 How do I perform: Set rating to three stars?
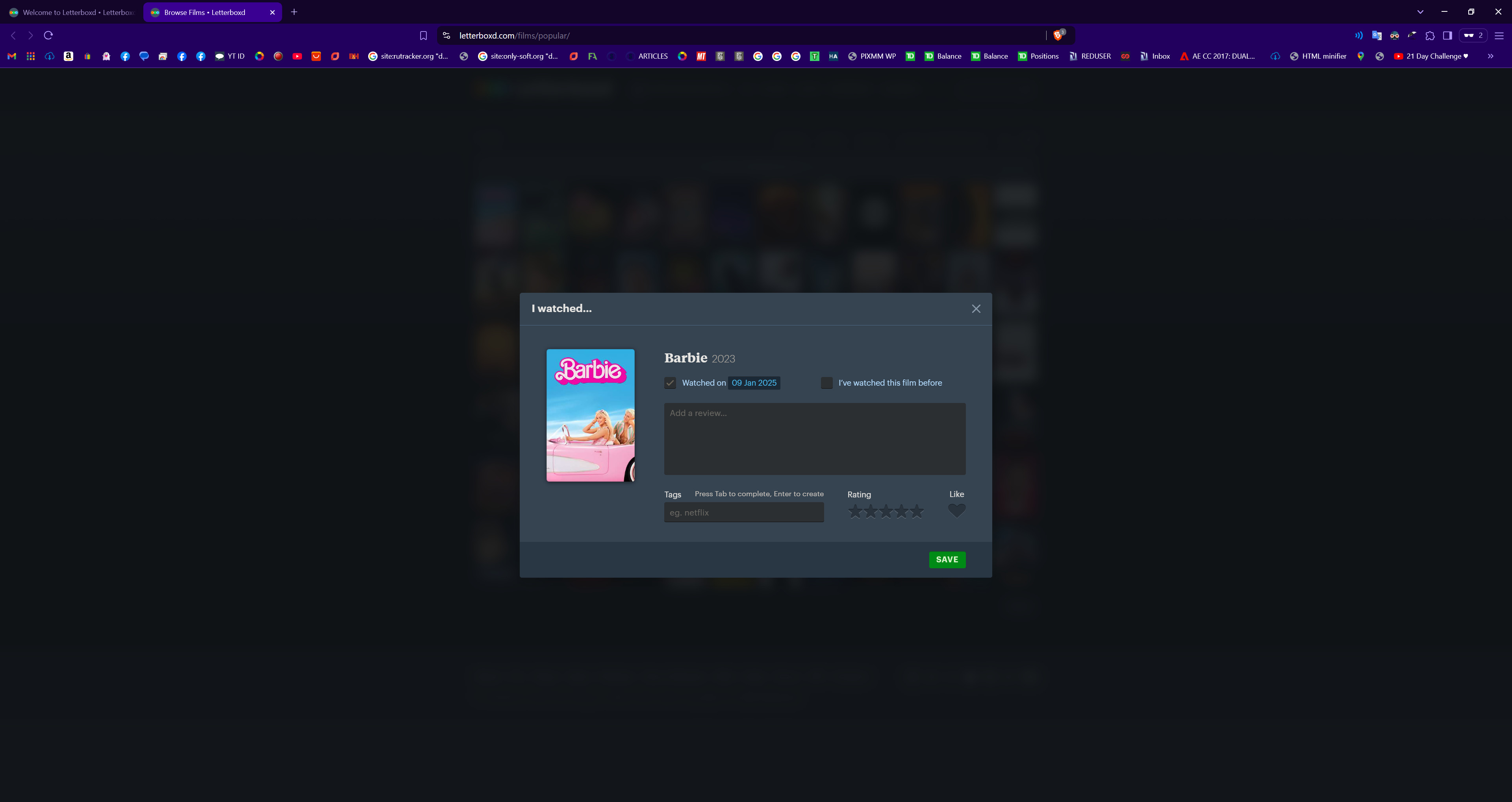(886, 512)
